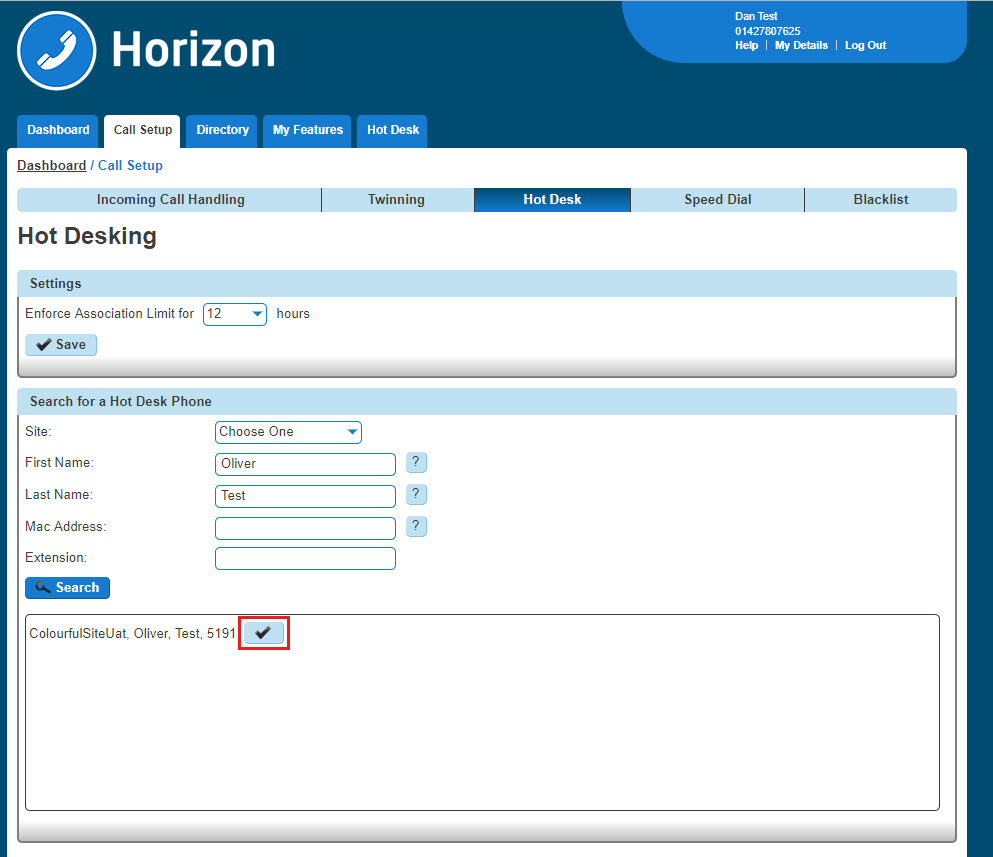Open help icon next to Last Name

416,494
